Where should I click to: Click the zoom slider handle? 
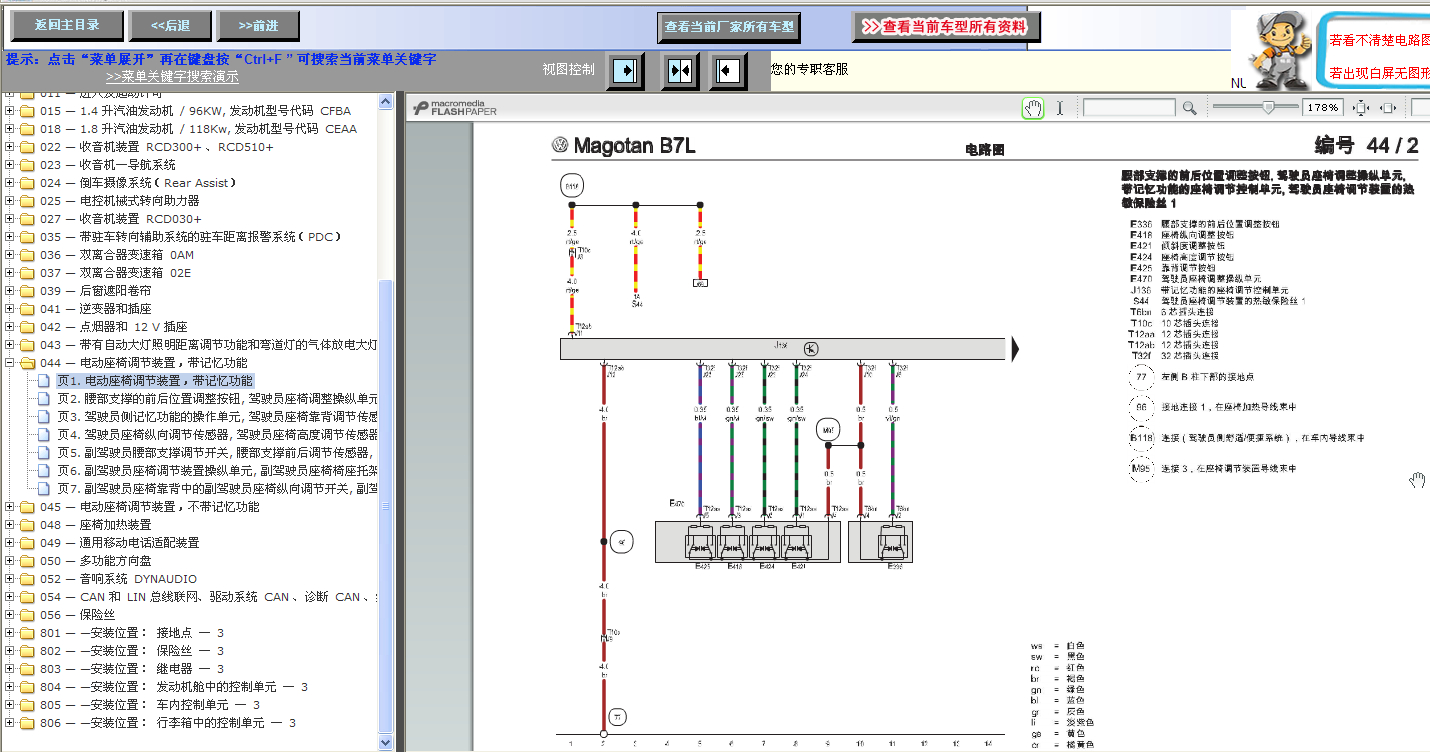[1268, 108]
